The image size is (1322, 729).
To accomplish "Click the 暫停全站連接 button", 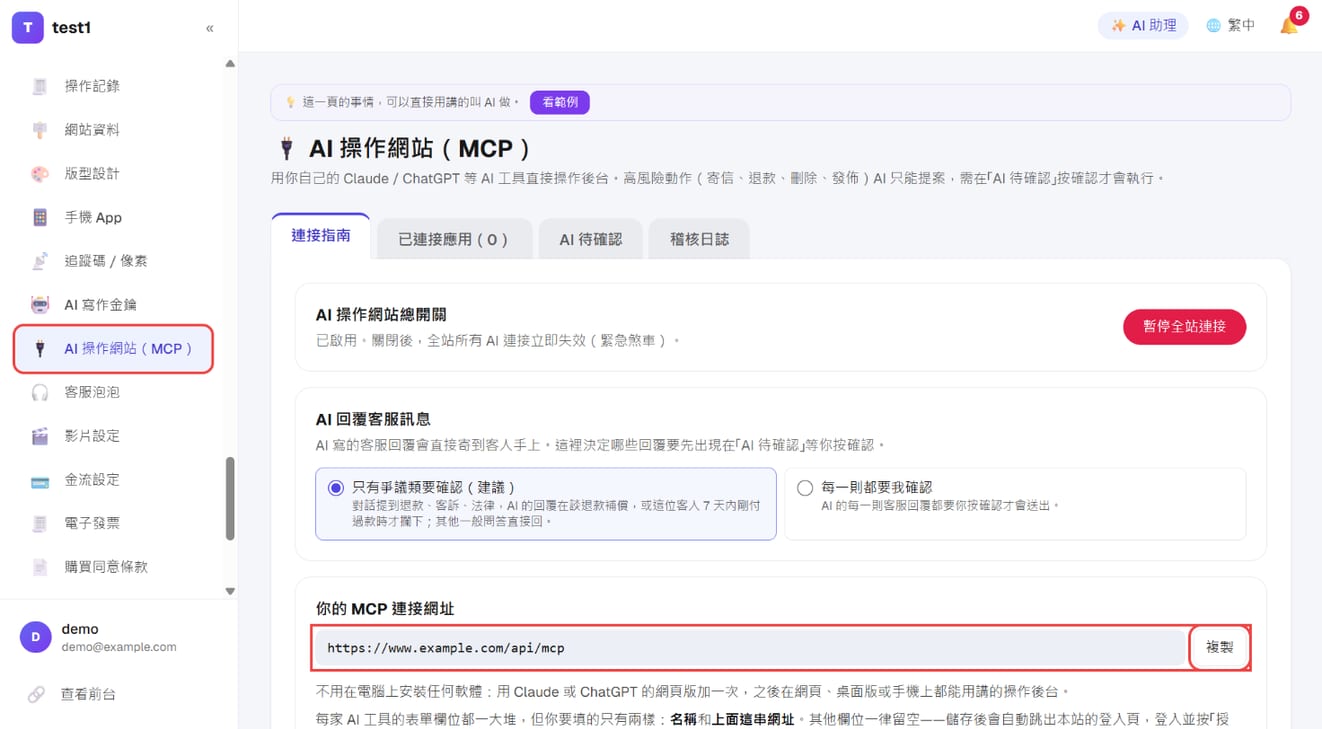I will (x=1184, y=326).
